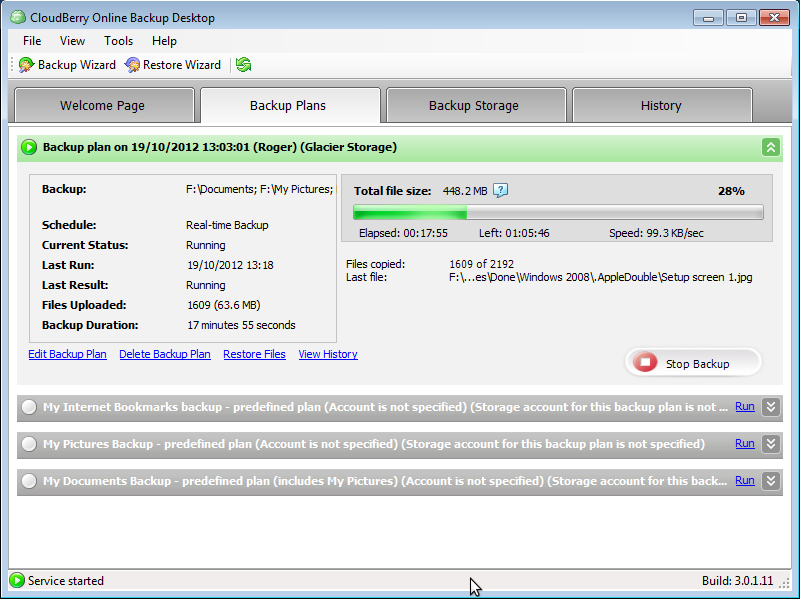800x599 pixels.
Task: Expand the My Internet Bookmarks backup plan
Action: (x=771, y=407)
